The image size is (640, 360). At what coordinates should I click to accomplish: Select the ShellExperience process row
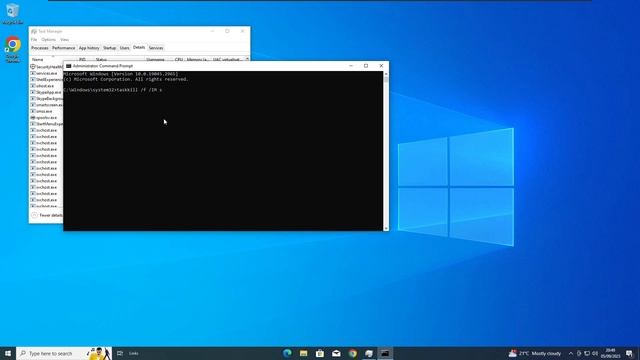pyautogui.click(x=47, y=80)
